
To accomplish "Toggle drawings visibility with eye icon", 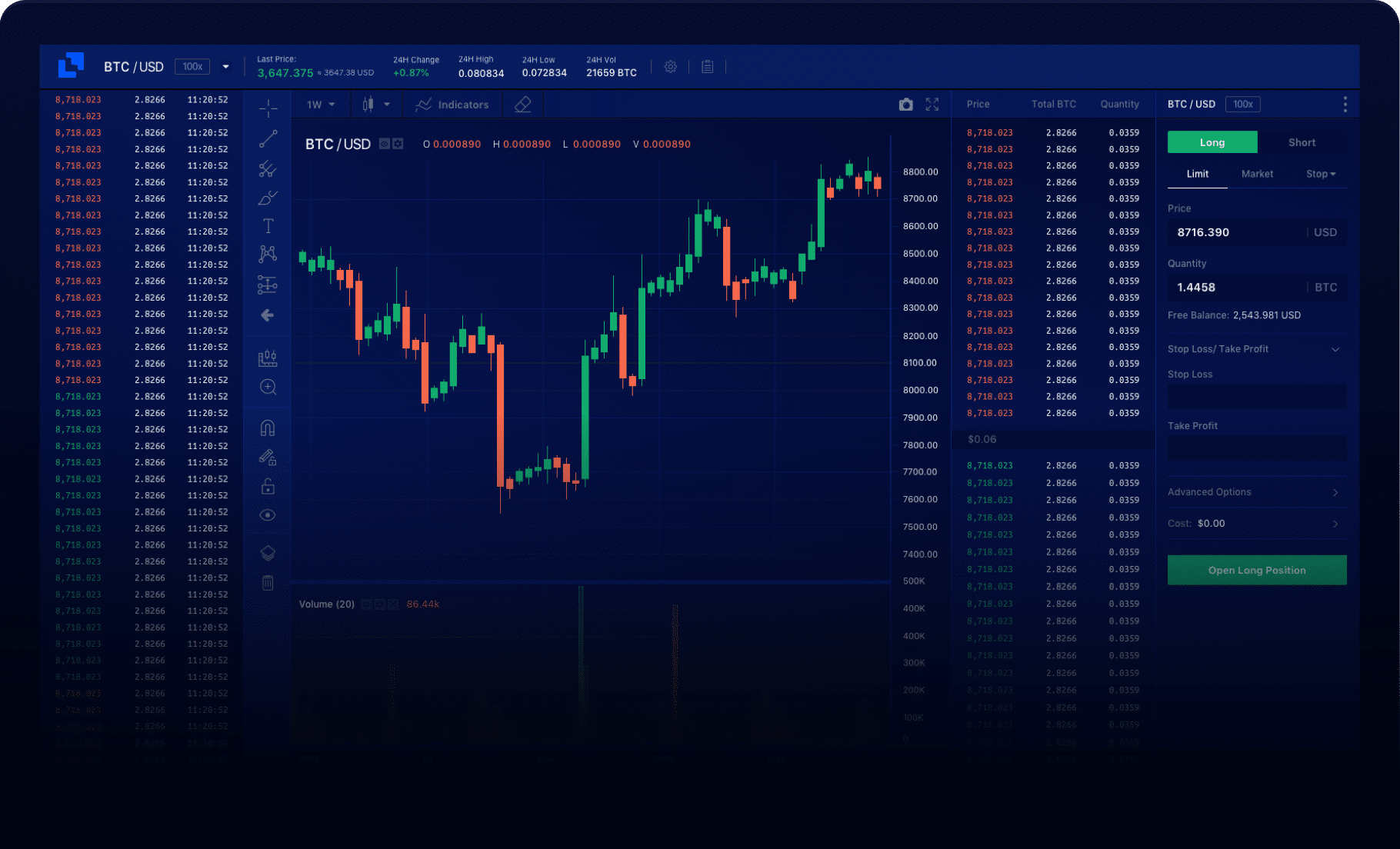I will (x=268, y=515).
